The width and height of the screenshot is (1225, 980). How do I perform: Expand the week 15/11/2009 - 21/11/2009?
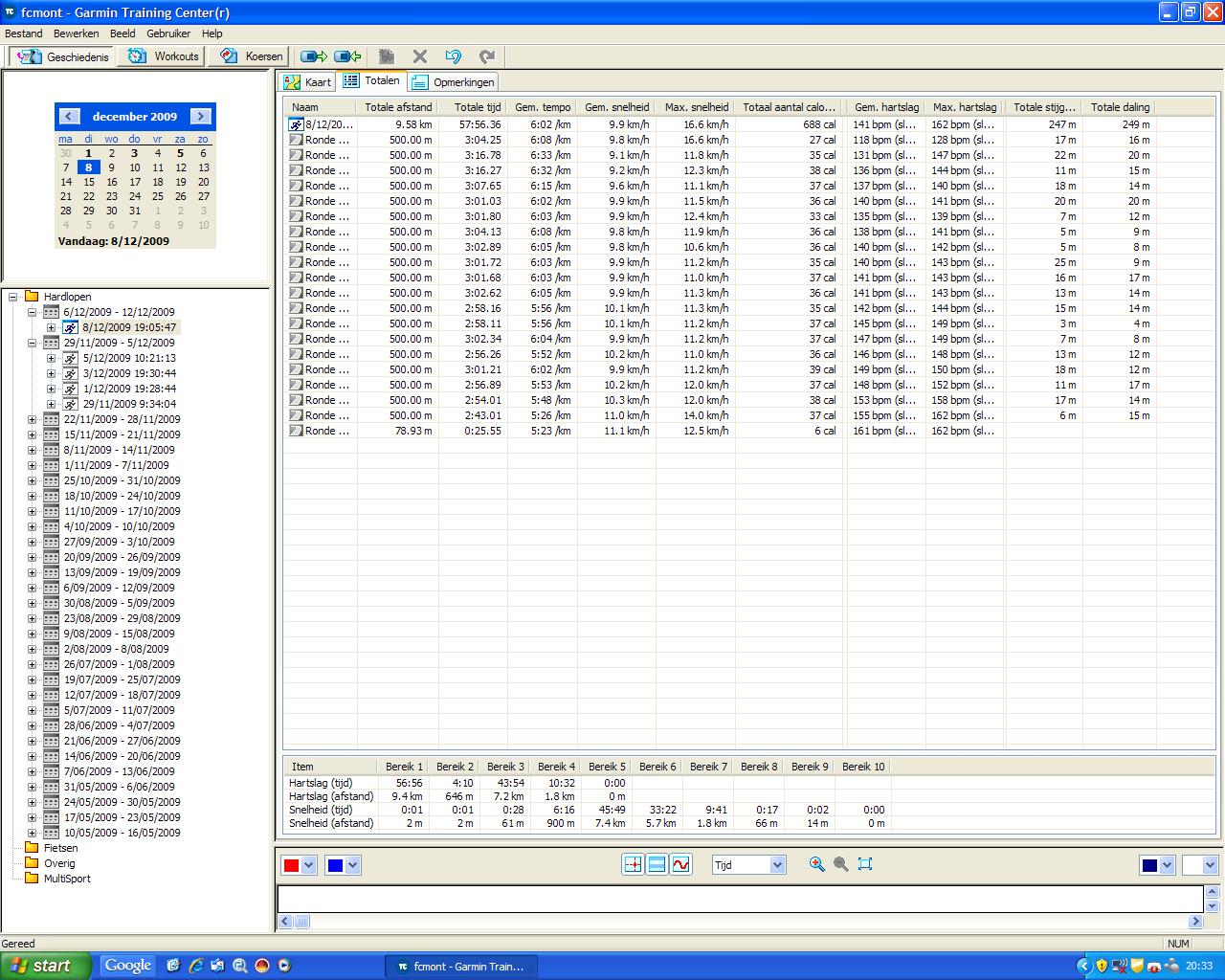[32, 434]
